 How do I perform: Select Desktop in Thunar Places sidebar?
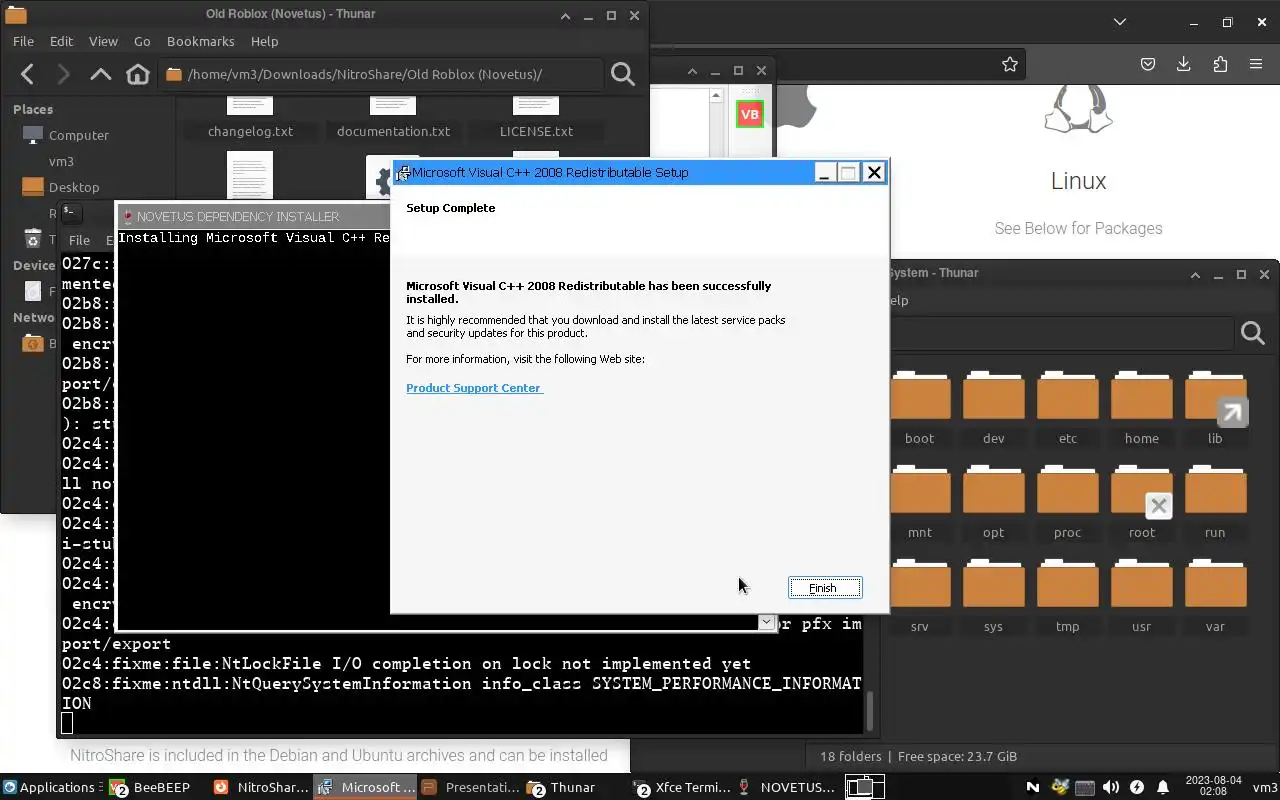pyautogui.click(x=73, y=187)
